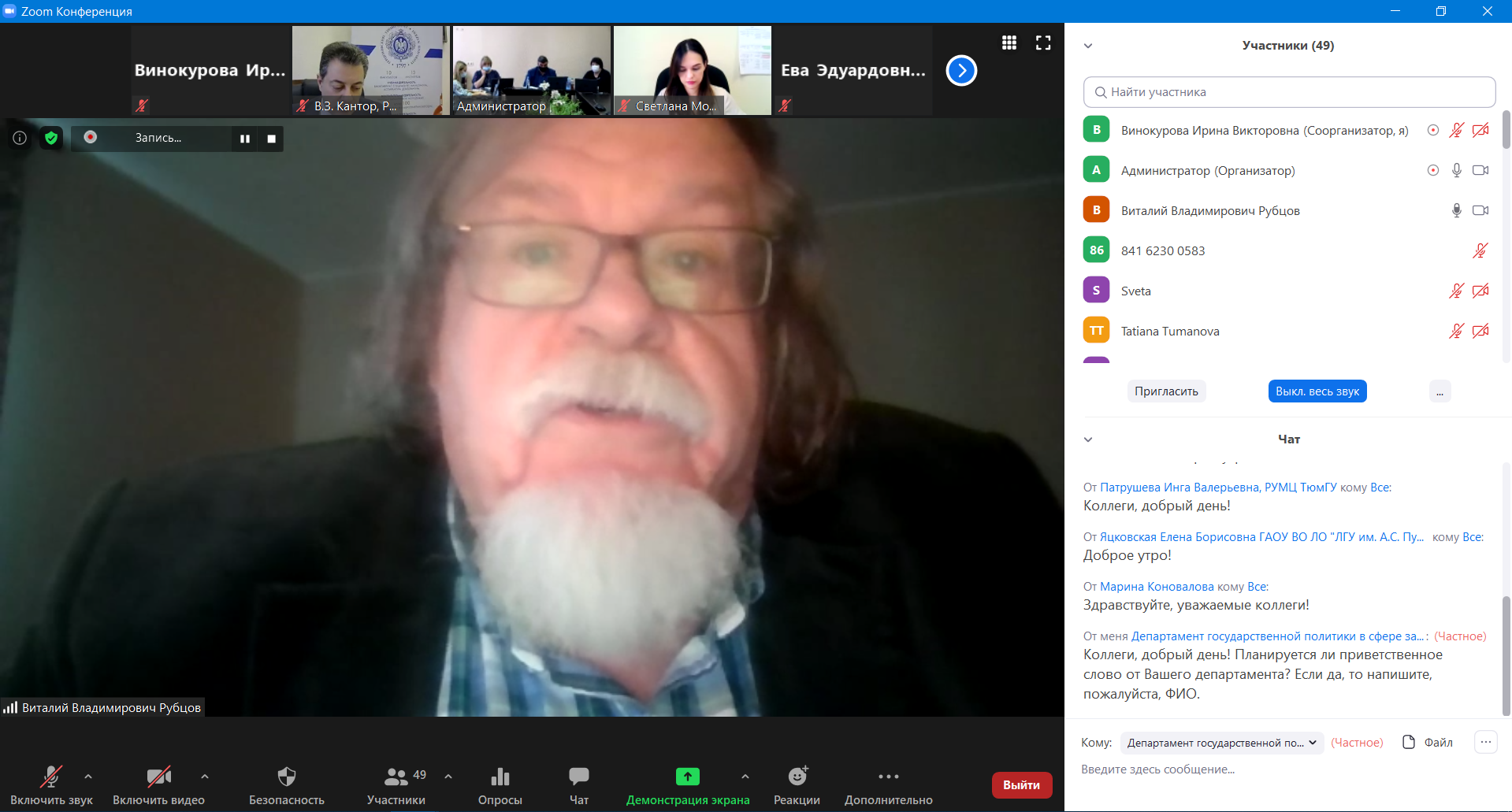Enter full screen mode

click(1043, 43)
